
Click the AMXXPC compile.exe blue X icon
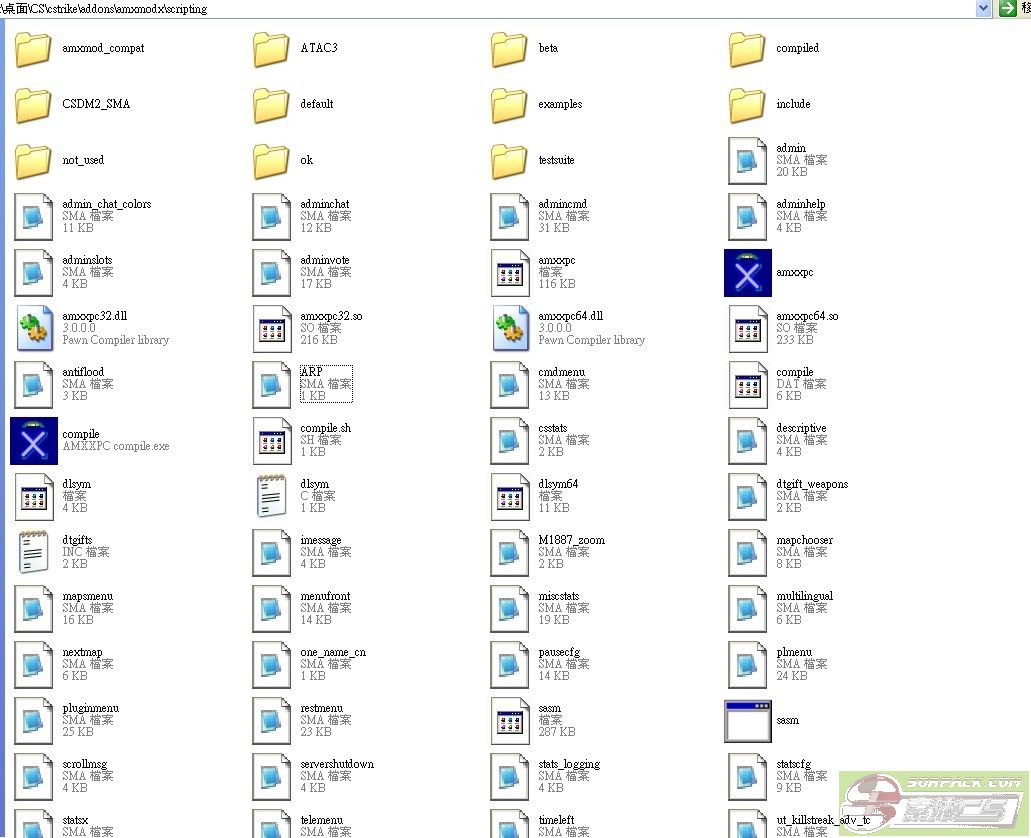(x=34, y=441)
